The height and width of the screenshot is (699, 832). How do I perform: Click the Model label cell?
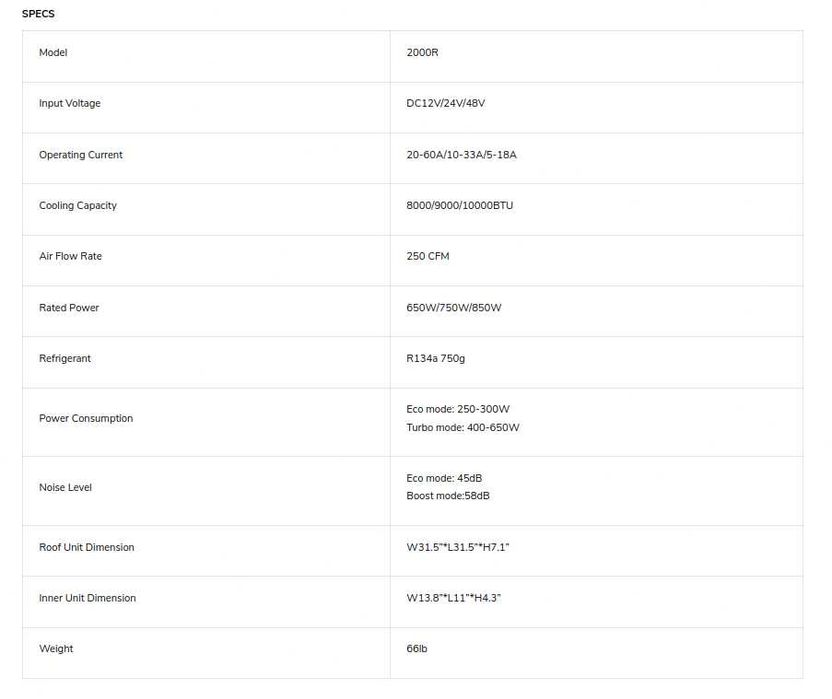click(53, 52)
